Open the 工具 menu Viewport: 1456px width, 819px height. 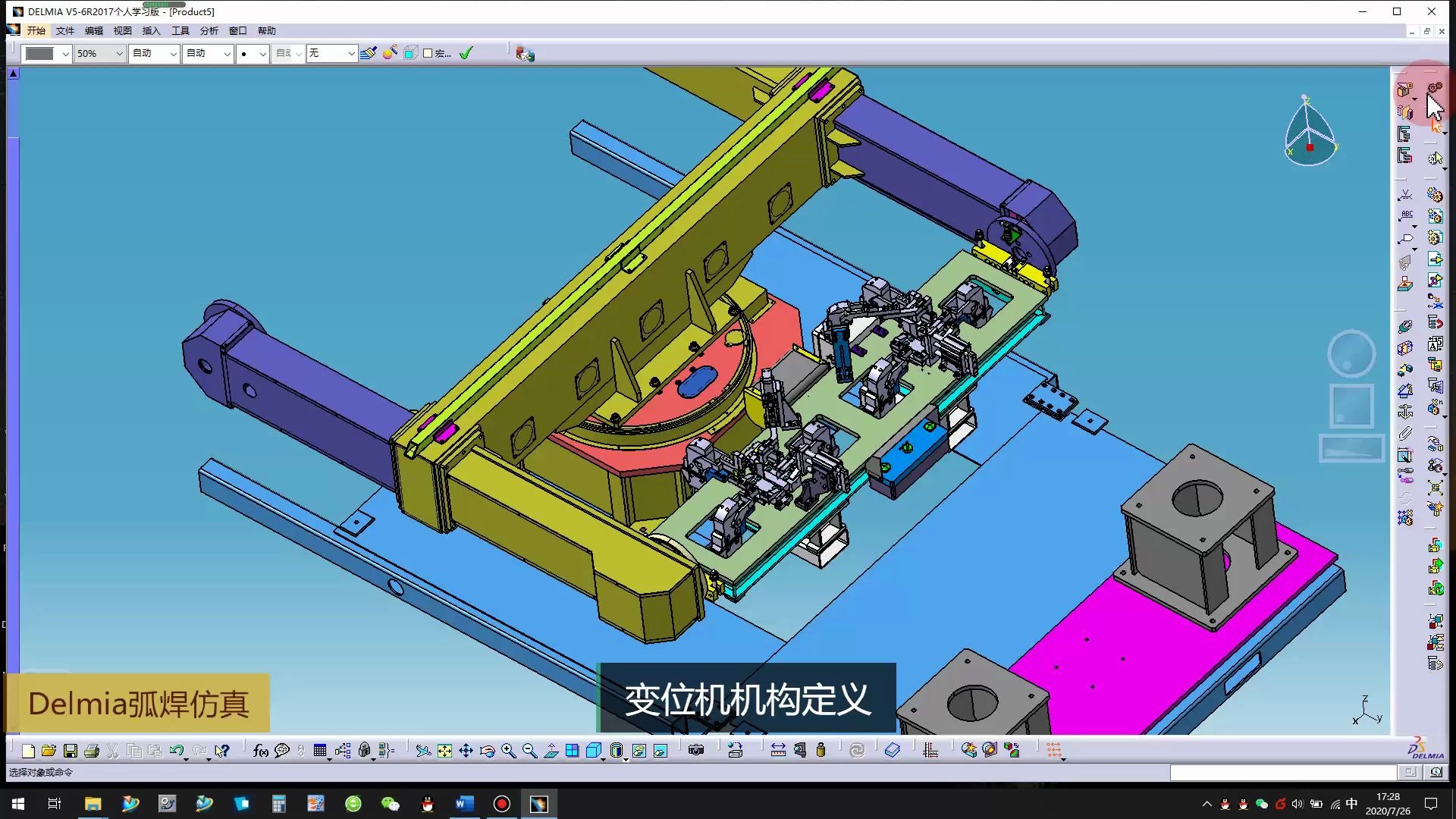pyautogui.click(x=180, y=31)
